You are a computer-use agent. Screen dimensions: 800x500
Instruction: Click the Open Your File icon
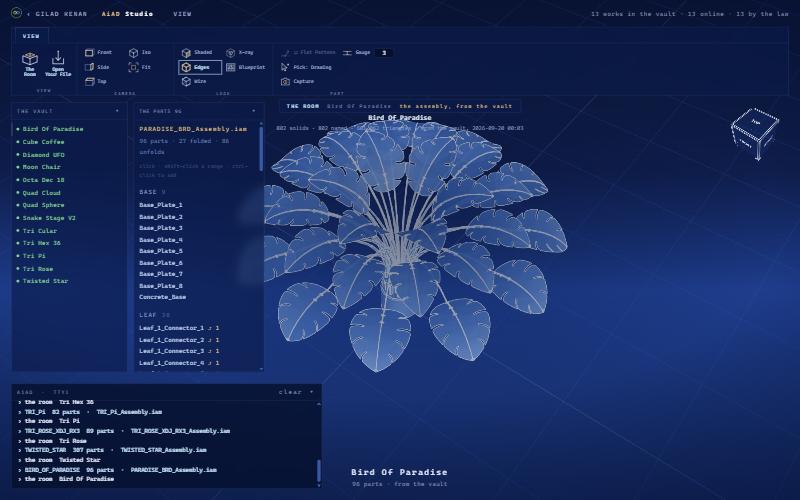click(x=58, y=58)
